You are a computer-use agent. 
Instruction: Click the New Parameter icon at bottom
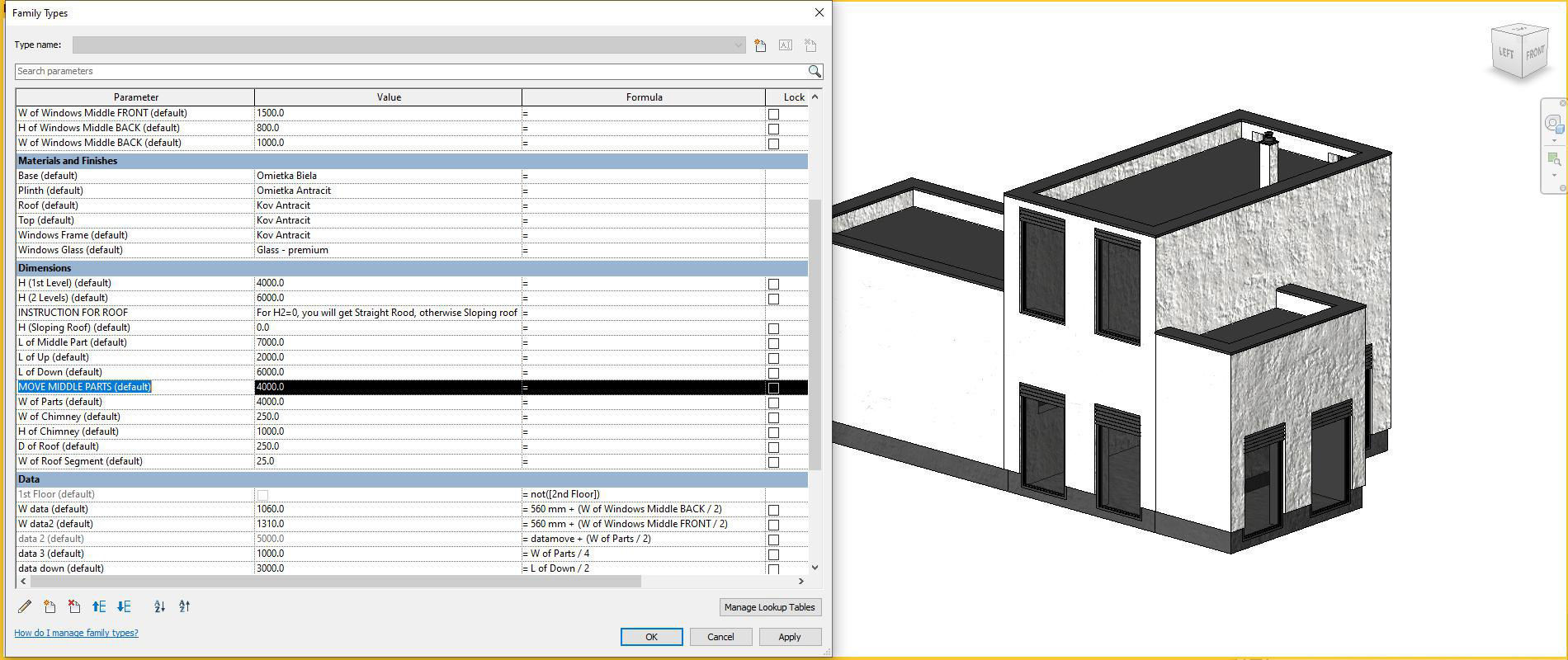pos(50,606)
